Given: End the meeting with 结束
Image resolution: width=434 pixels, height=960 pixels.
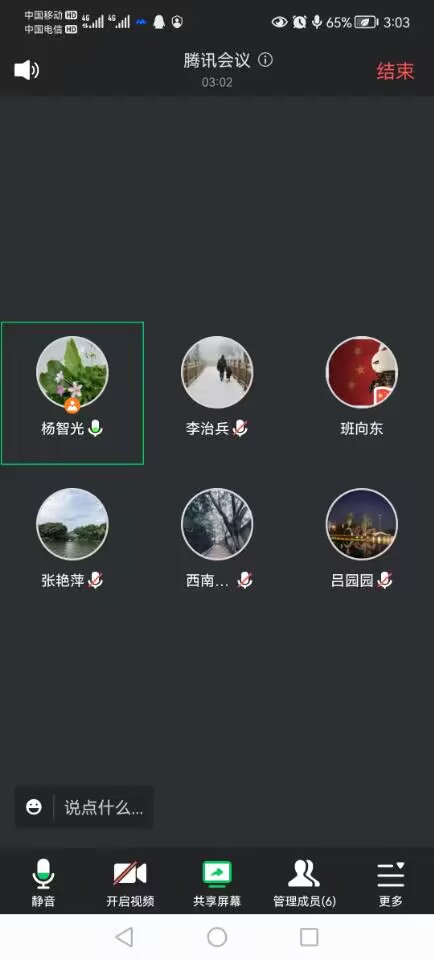Looking at the screenshot, I should point(395,71).
